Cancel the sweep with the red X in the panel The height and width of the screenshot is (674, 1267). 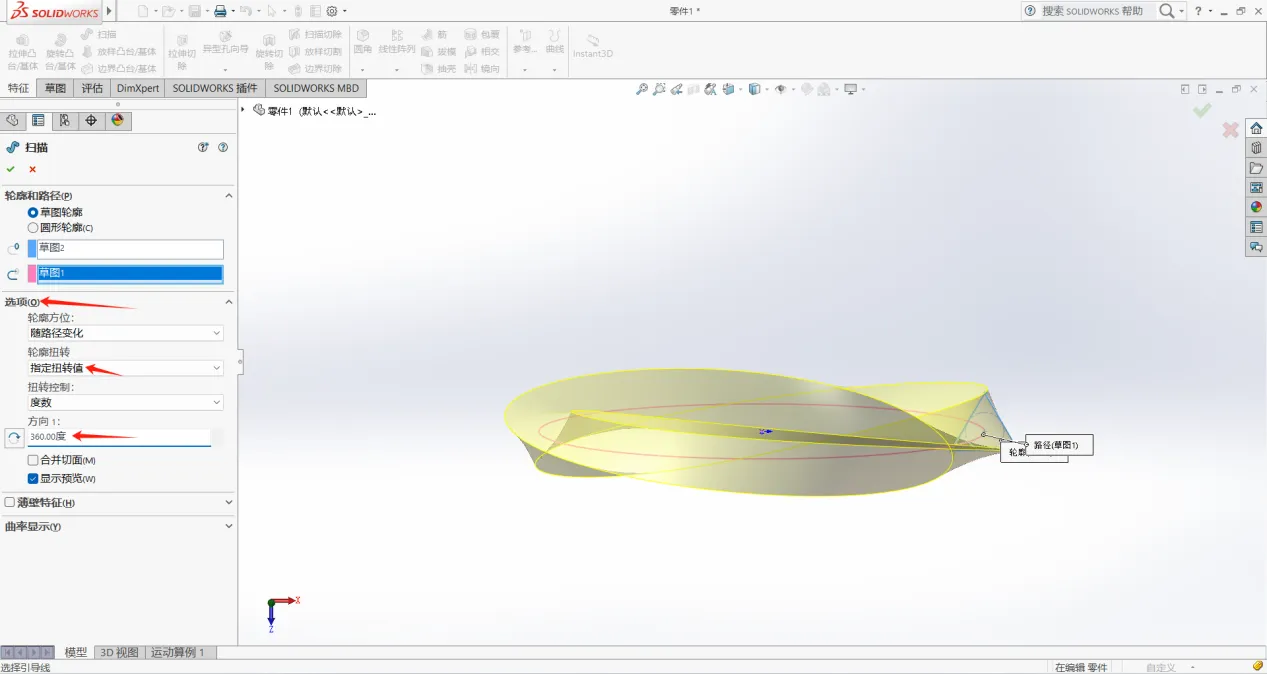point(32,169)
